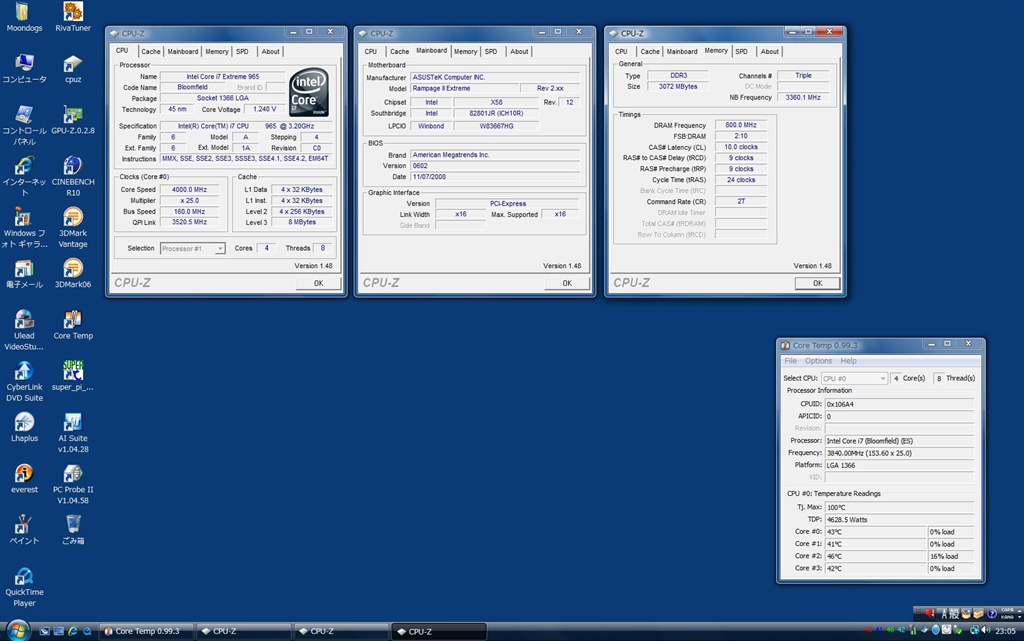Image resolution: width=1024 pixels, height=641 pixels.
Task: Select CPU tab in Mainboard CPU-Z window
Action: pyautogui.click(x=371, y=52)
